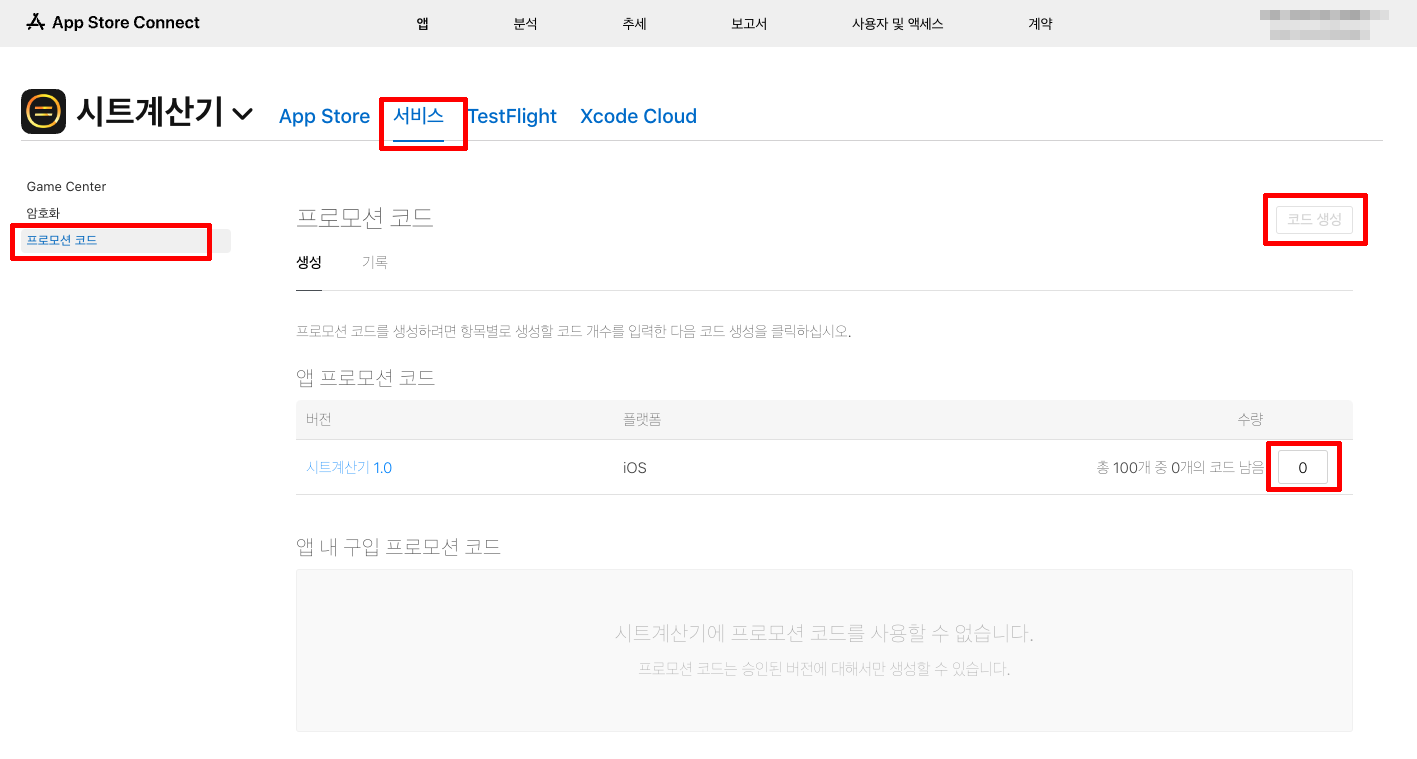Select Game Center in sidebar
Image resolution: width=1417 pixels, height=759 pixels.
point(66,186)
